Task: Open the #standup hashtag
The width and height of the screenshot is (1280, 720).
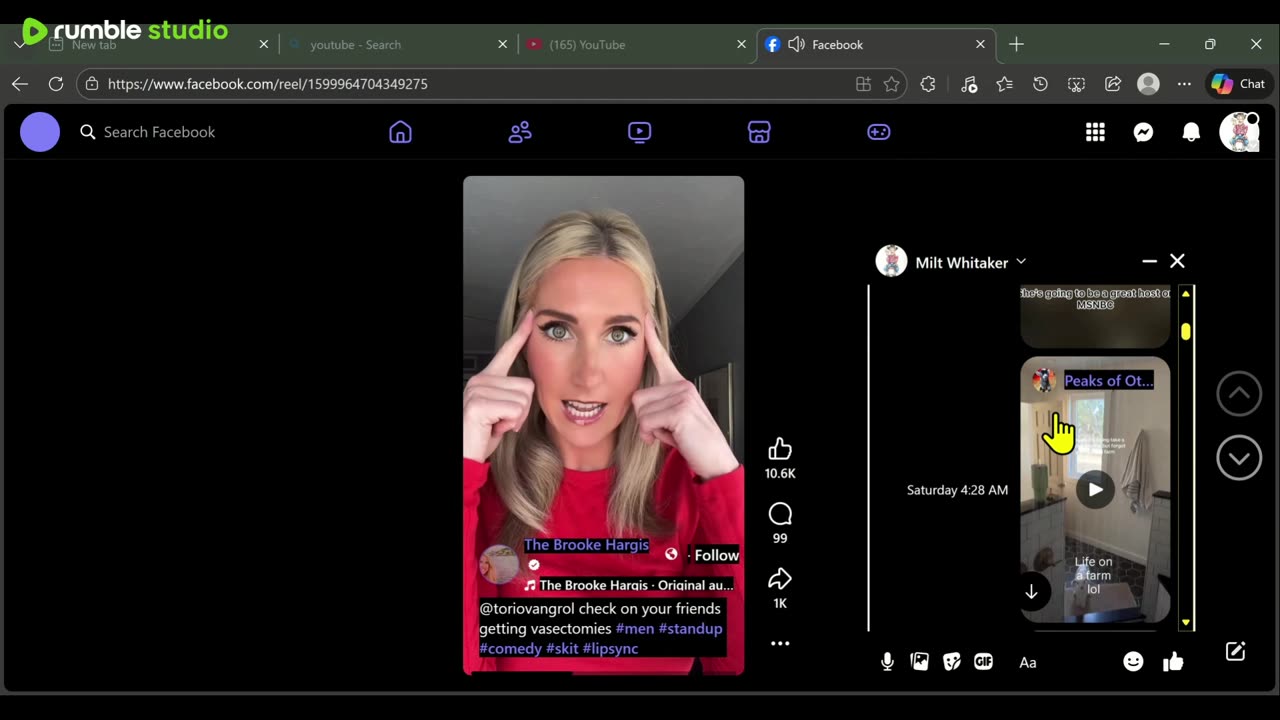Action: tap(690, 629)
